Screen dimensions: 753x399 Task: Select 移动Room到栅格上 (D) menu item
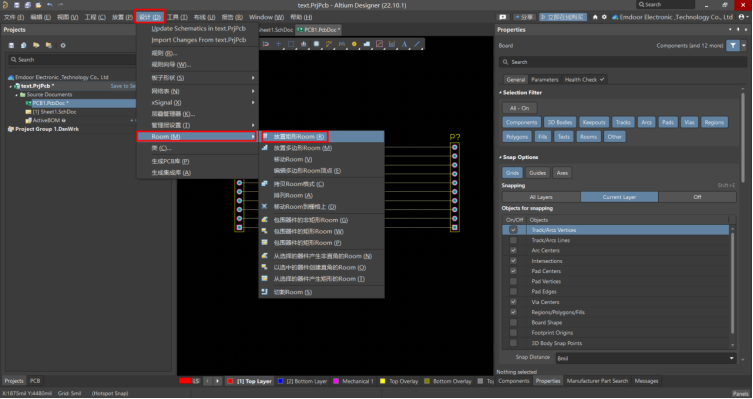click(322, 207)
